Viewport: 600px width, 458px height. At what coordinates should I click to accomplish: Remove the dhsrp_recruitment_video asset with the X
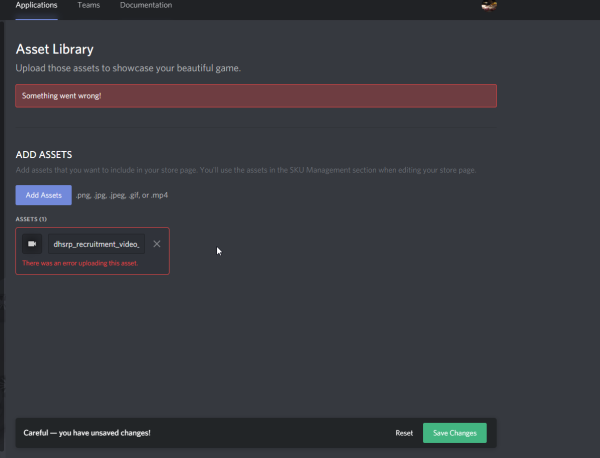[x=157, y=244]
